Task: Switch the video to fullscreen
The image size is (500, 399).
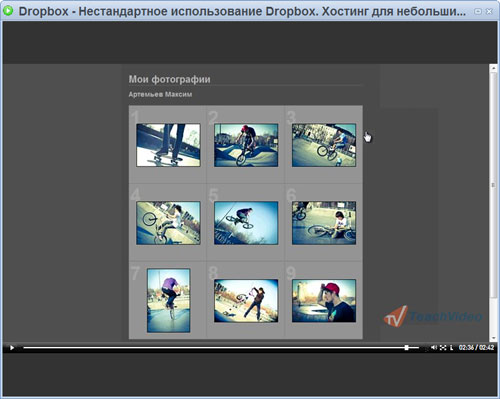Action: coord(443,348)
